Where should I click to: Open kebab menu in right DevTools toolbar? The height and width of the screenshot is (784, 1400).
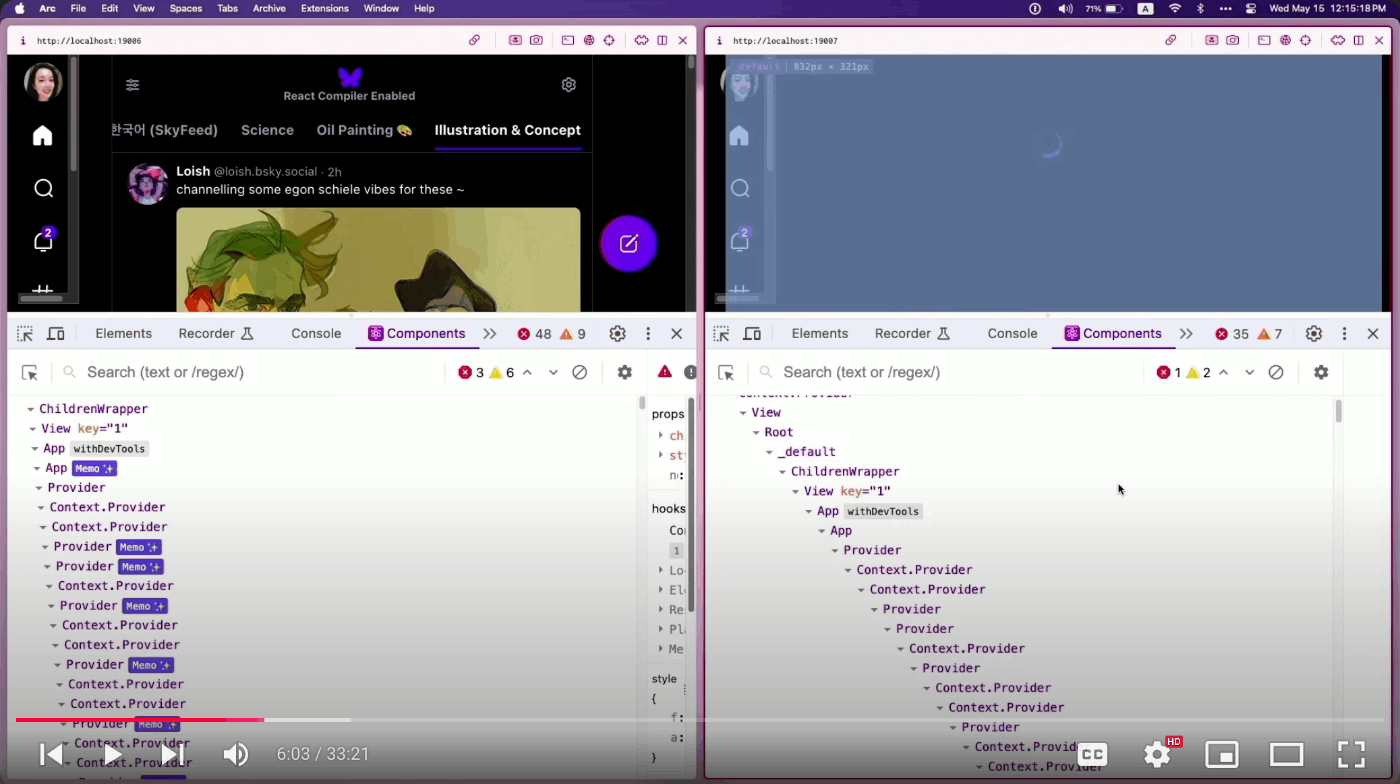(x=1344, y=334)
